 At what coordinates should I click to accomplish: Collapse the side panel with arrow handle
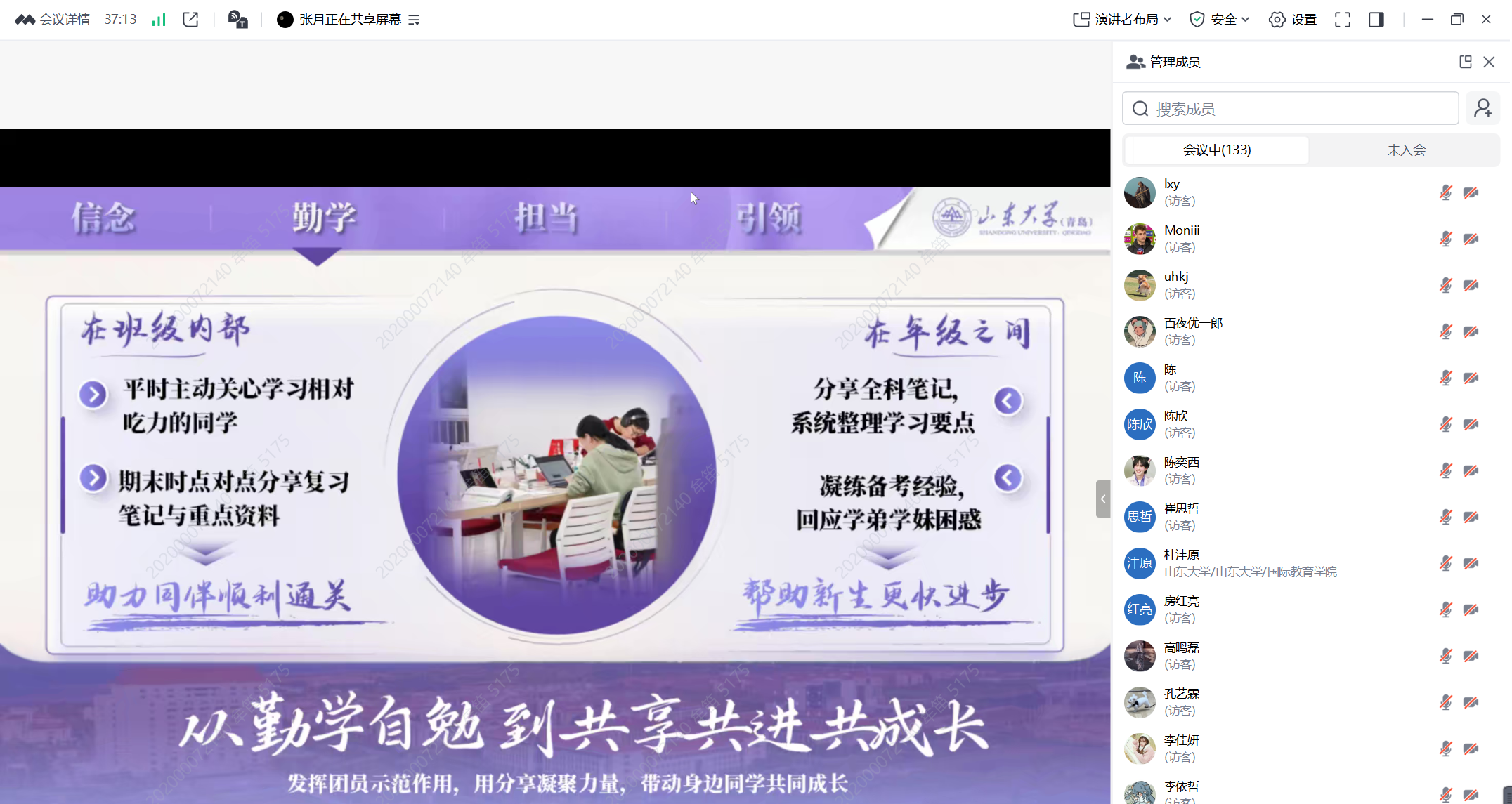pos(1102,499)
